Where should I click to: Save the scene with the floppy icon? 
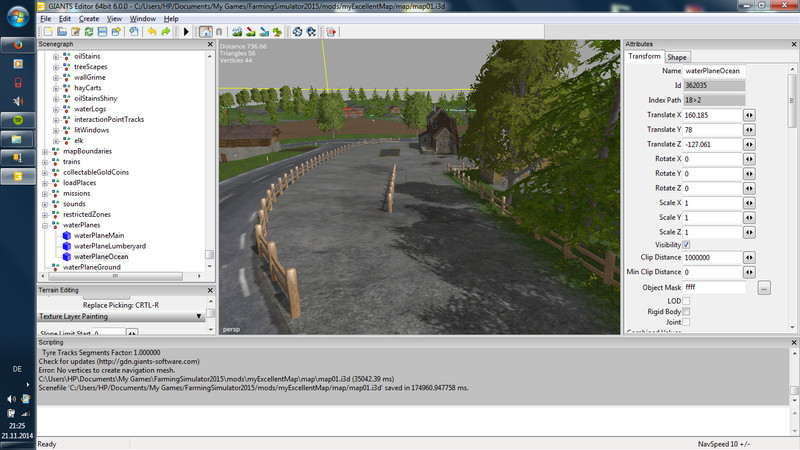coord(103,32)
